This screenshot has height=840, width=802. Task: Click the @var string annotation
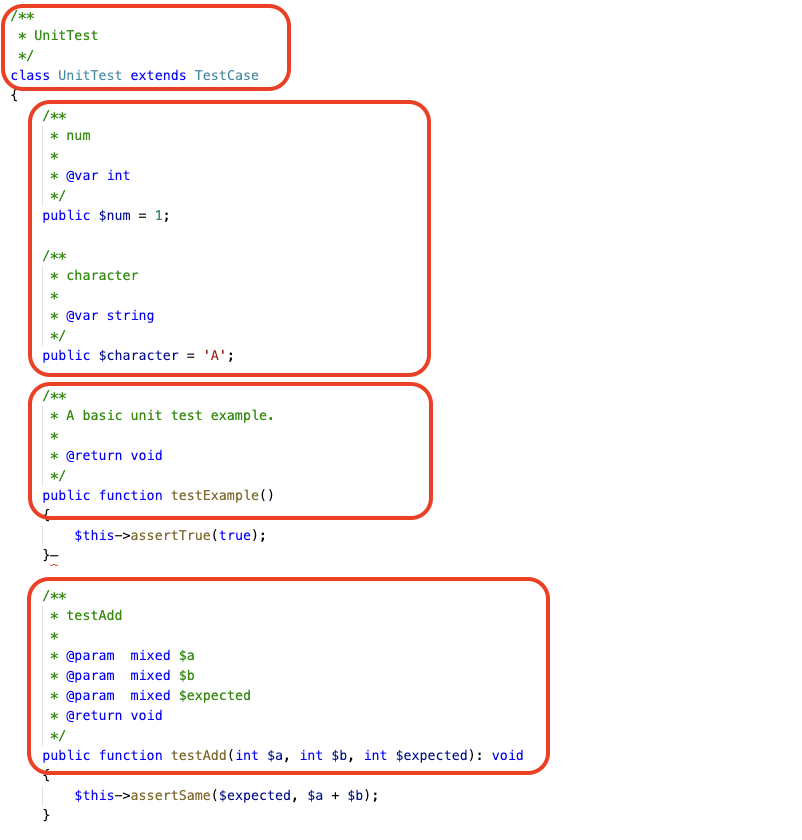[110, 315]
